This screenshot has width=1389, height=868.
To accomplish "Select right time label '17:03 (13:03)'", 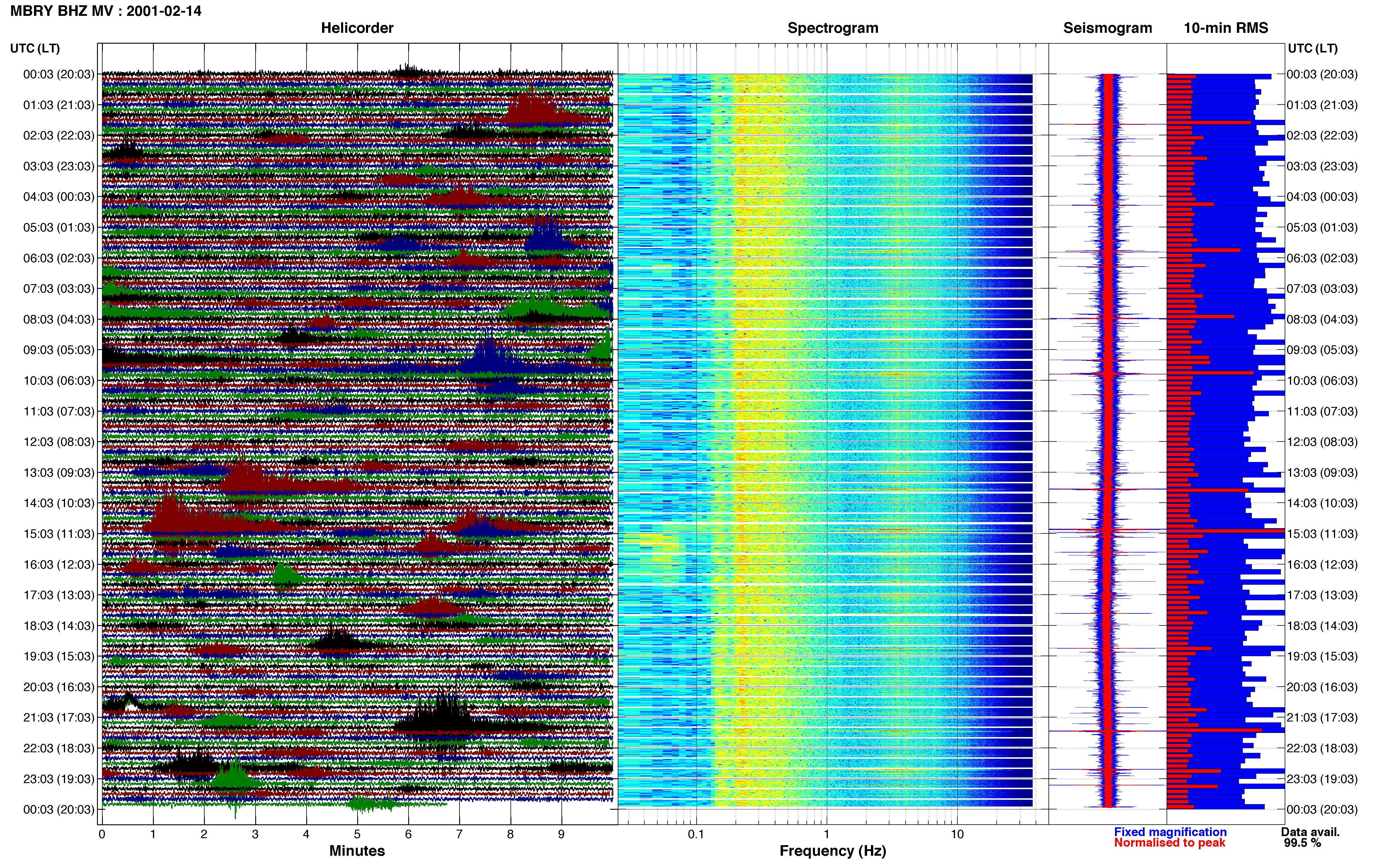I will pyautogui.click(x=1322, y=595).
